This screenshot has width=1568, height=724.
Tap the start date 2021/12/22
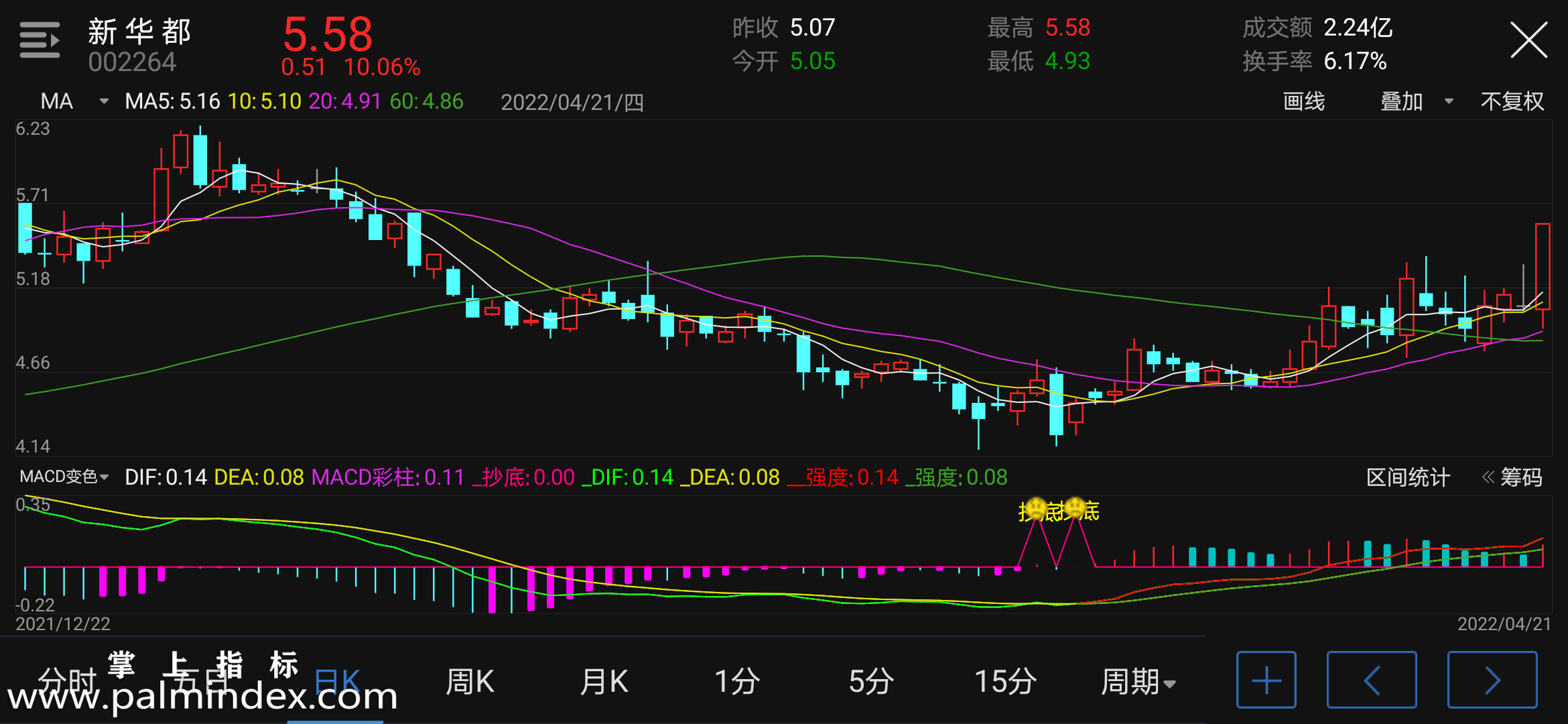[x=63, y=624]
